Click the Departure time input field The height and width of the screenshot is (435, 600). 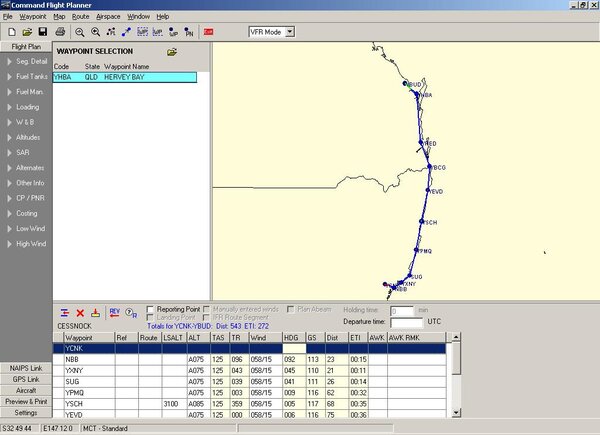click(x=406, y=322)
